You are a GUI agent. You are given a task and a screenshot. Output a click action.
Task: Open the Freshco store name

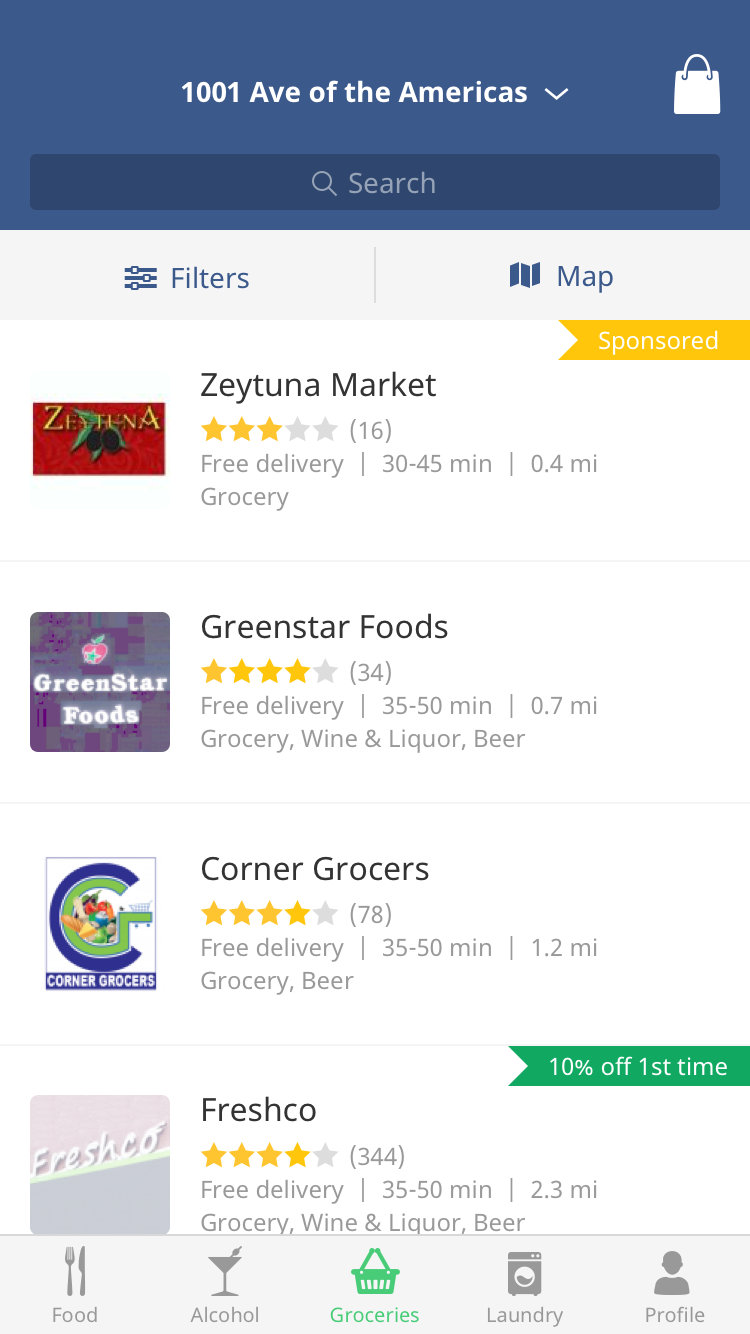coord(258,1110)
